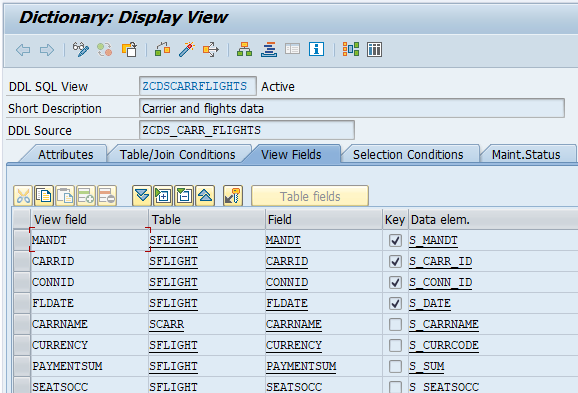Image resolution: width=578 pixels, height=393 pixels.
Task: Toggle Key checkbox for MANDT row
Action: pyautogui.click(x=395, y=240)
